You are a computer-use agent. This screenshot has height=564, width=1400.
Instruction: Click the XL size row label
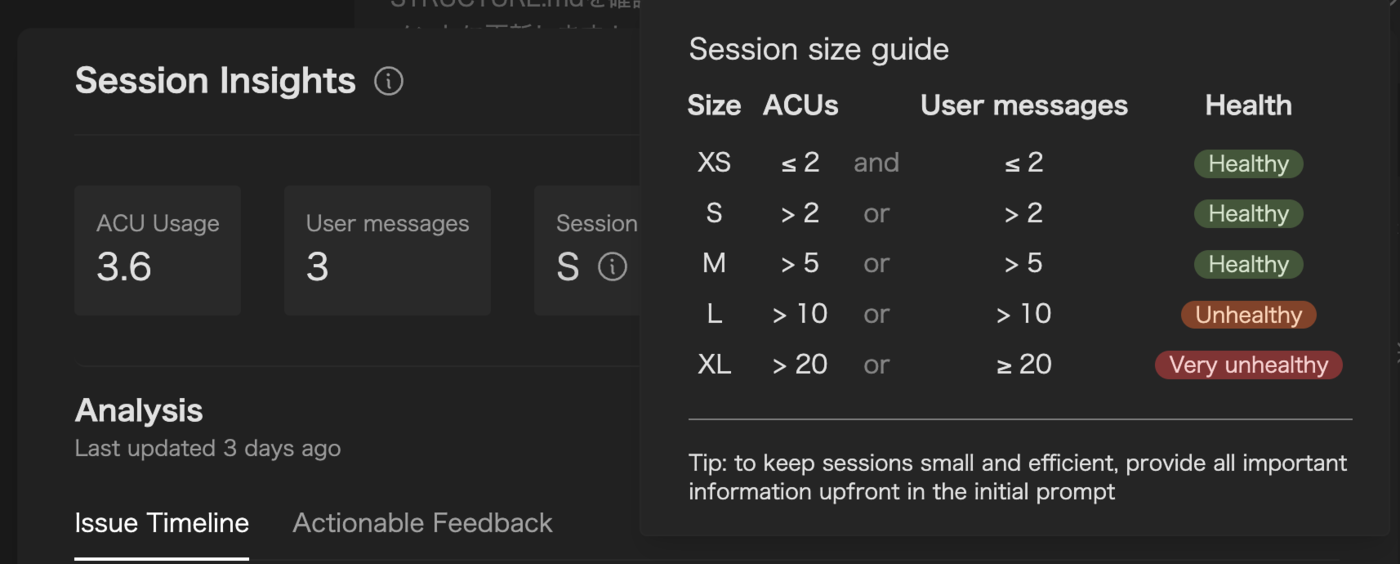714,365
